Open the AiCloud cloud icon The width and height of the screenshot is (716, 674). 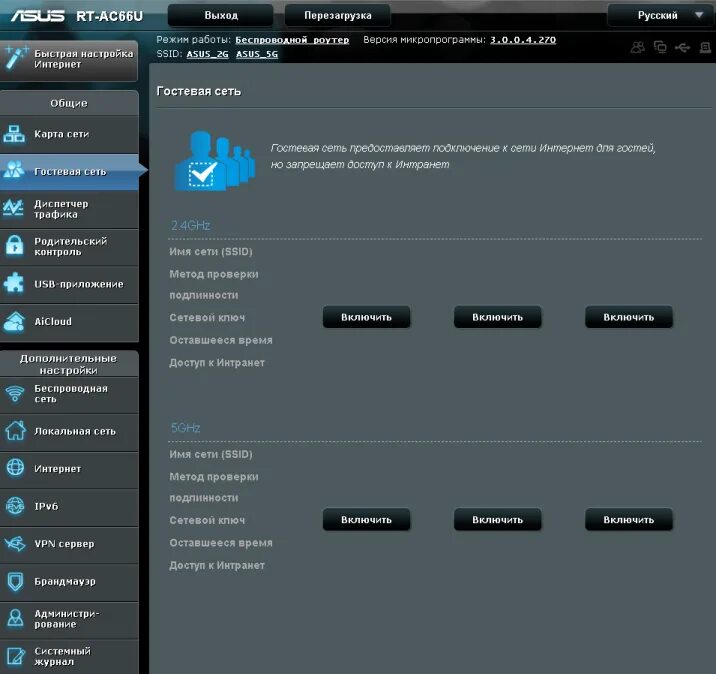[x=14, y=321]
